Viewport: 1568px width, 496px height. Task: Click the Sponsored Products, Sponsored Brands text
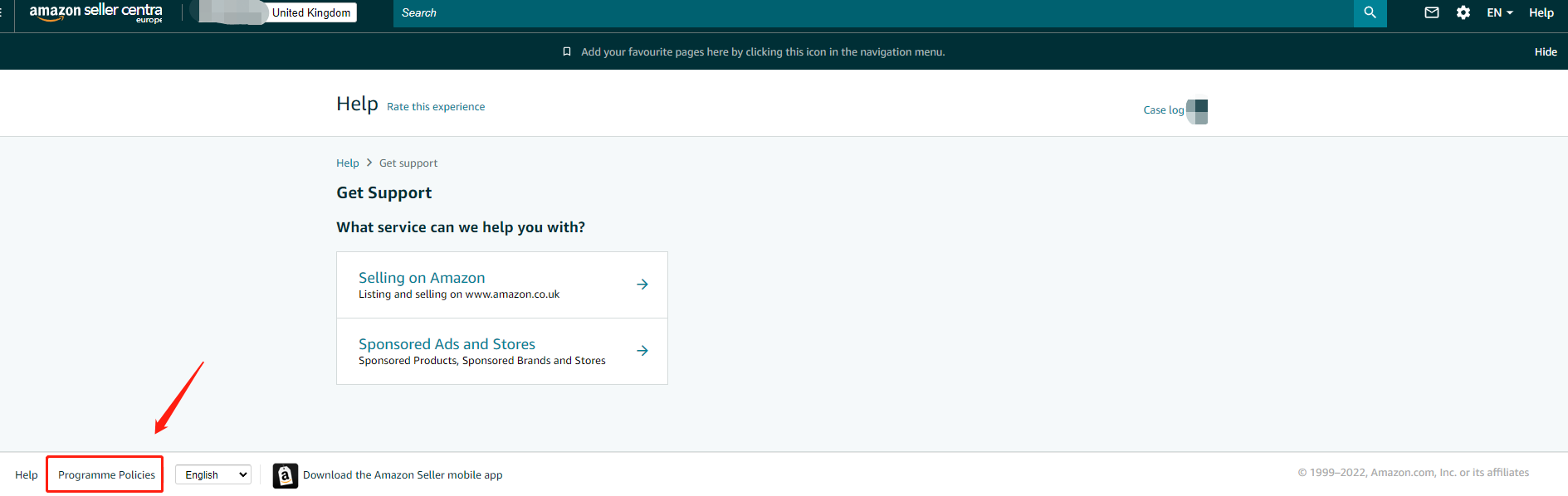482,361
